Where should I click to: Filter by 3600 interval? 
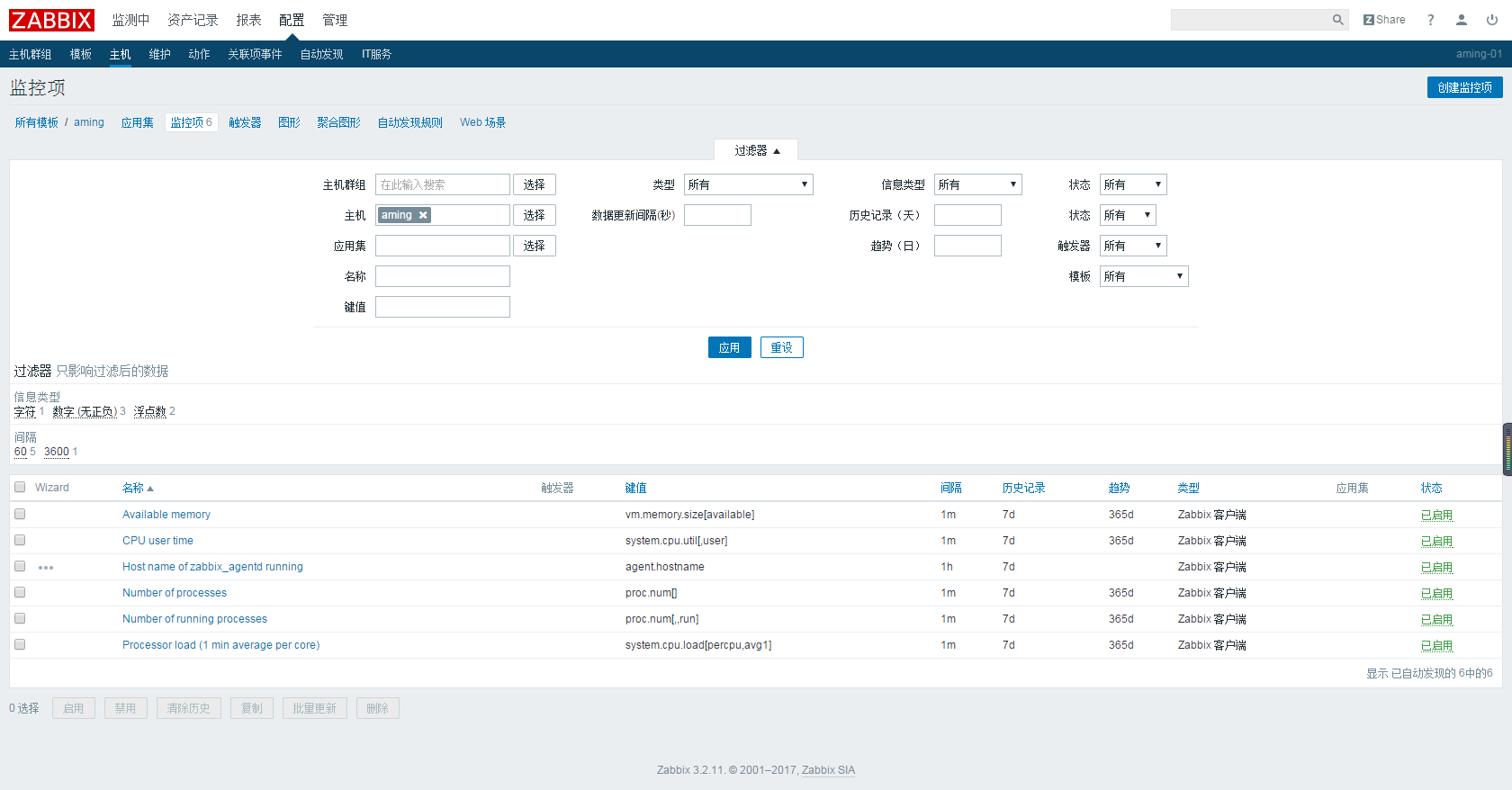[57, 452]
